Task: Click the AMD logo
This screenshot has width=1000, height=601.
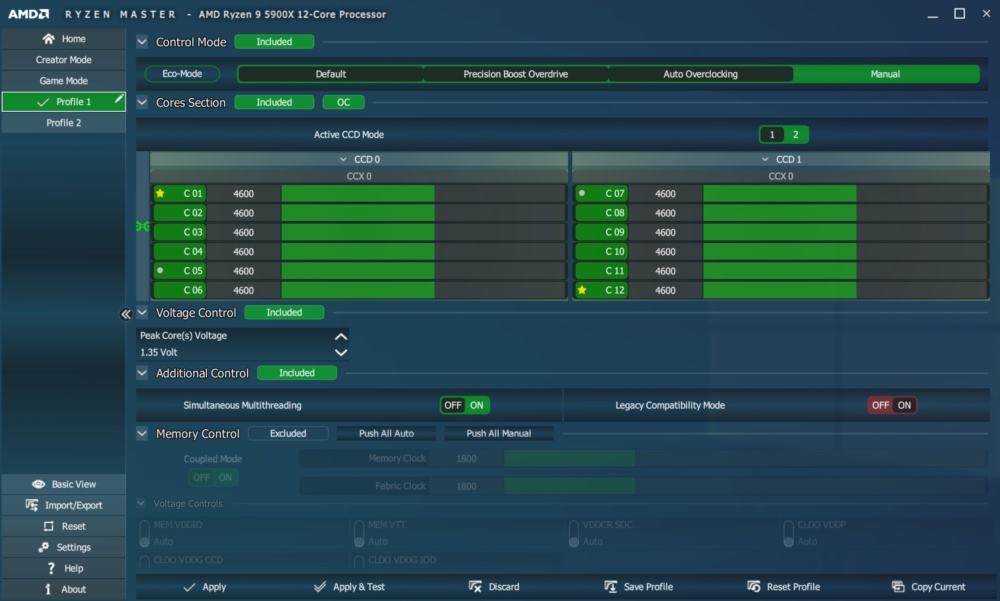Action: pos(28,14)
